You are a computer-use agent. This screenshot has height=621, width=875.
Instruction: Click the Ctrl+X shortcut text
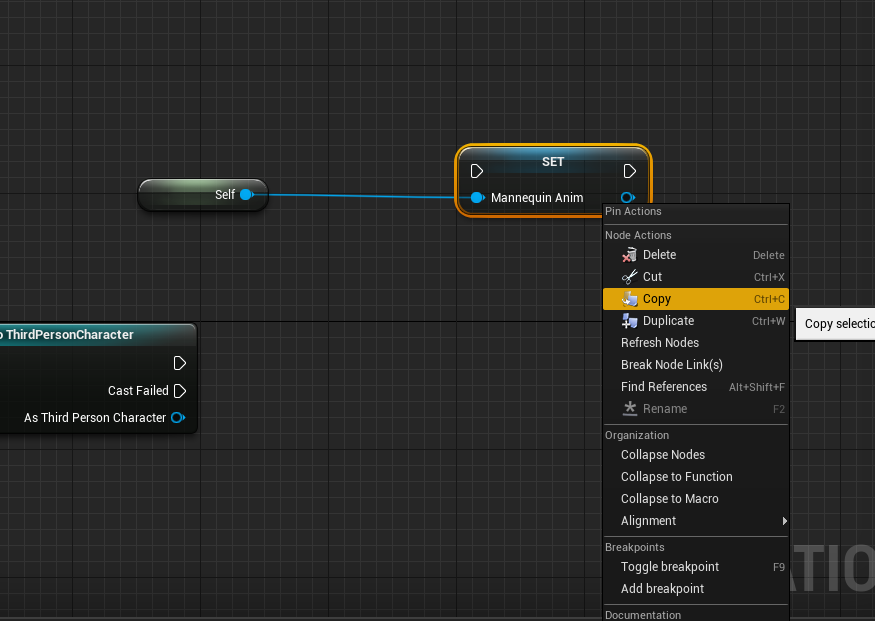click(x=769, y=277)
